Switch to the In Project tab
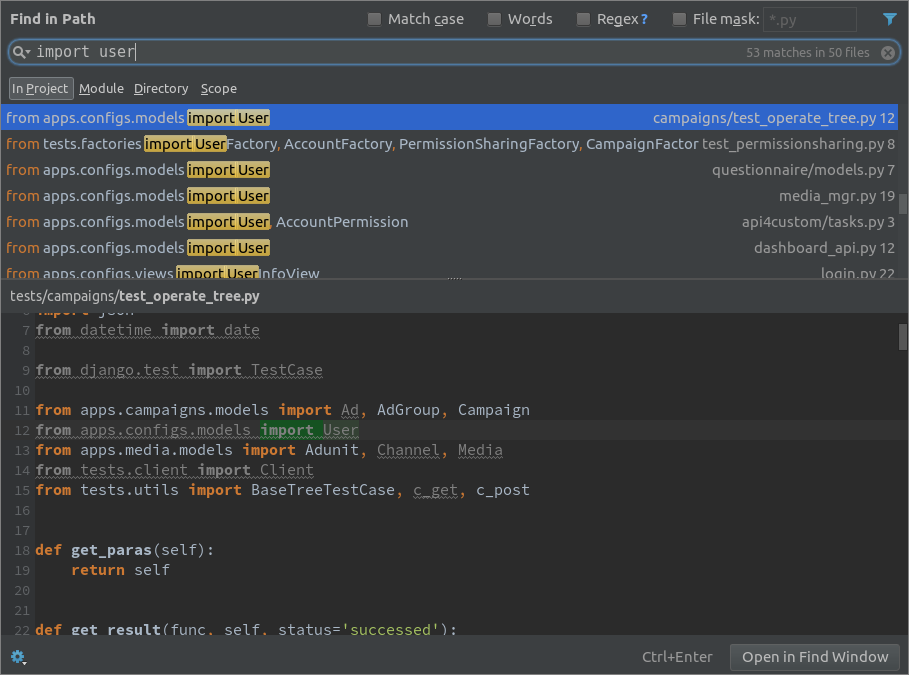Screen dimensions: 909x675 click(x=40, y=88)
